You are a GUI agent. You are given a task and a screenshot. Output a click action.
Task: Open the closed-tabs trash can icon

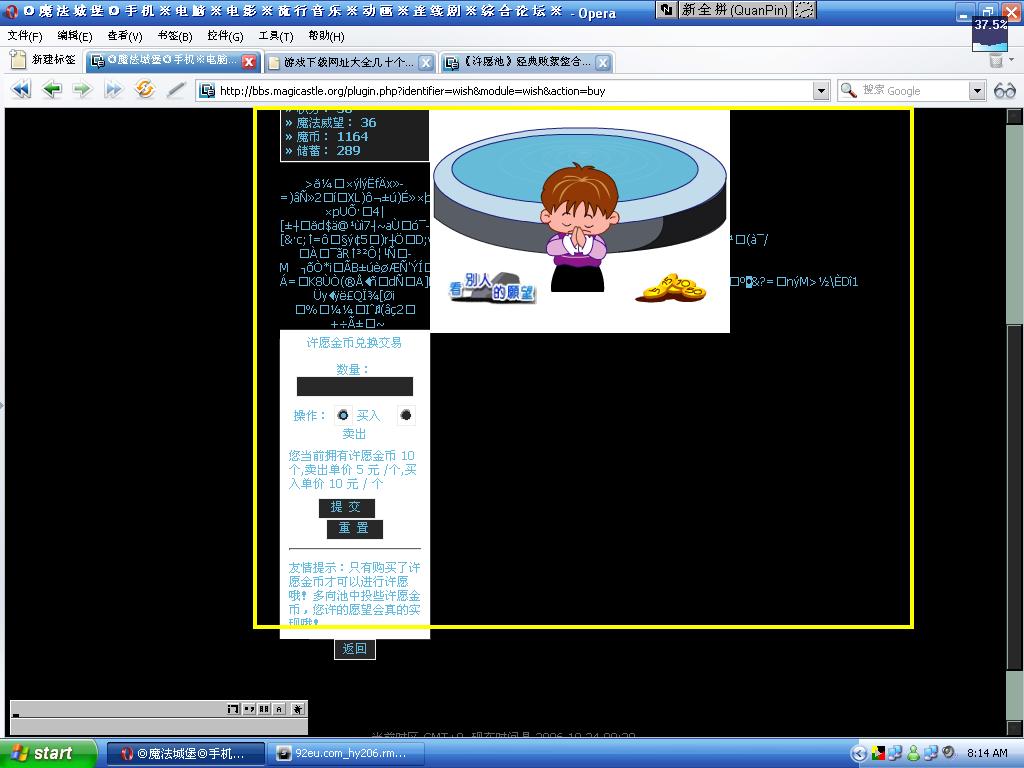[x=996, y=60]
